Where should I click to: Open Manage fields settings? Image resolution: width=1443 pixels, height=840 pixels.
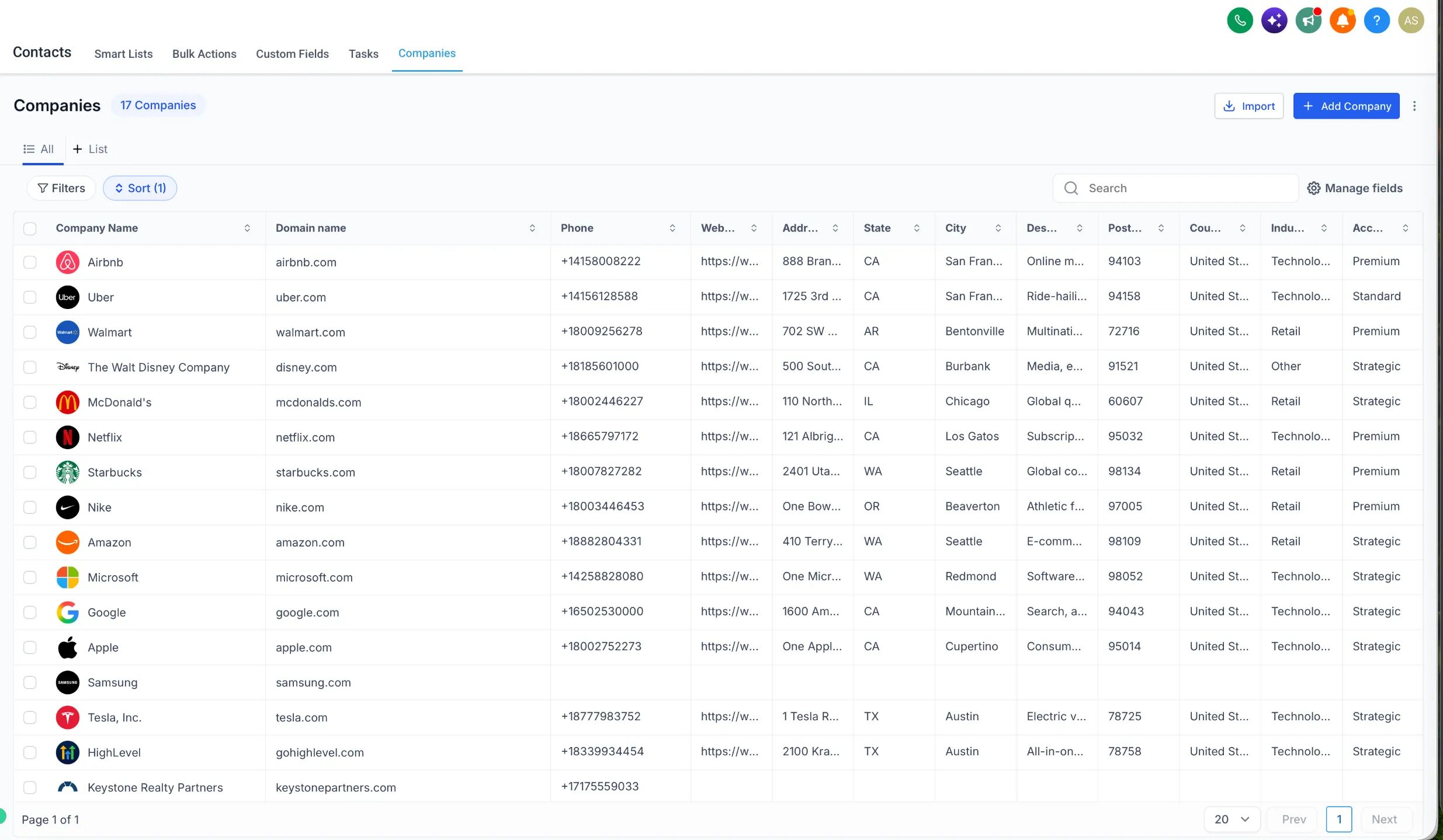click(x=1355, y=188)
